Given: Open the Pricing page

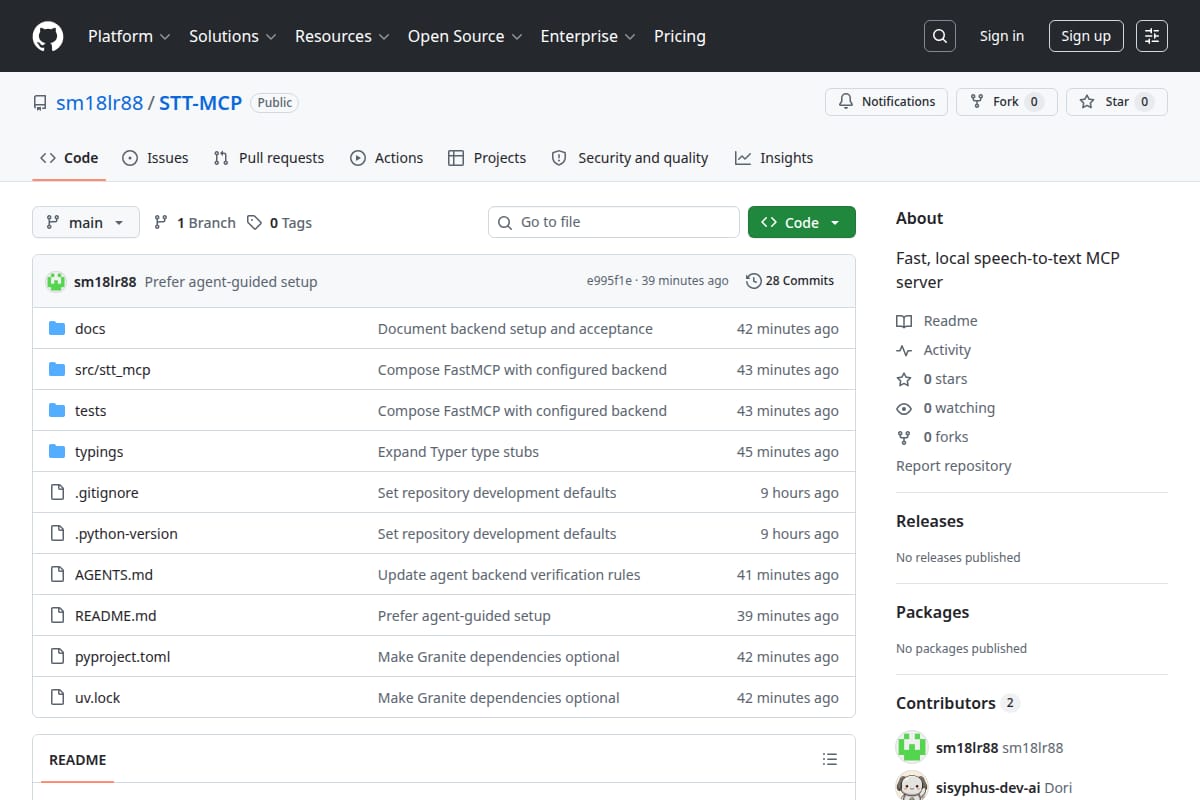Looking at the screenshot, I should (680, 36).
